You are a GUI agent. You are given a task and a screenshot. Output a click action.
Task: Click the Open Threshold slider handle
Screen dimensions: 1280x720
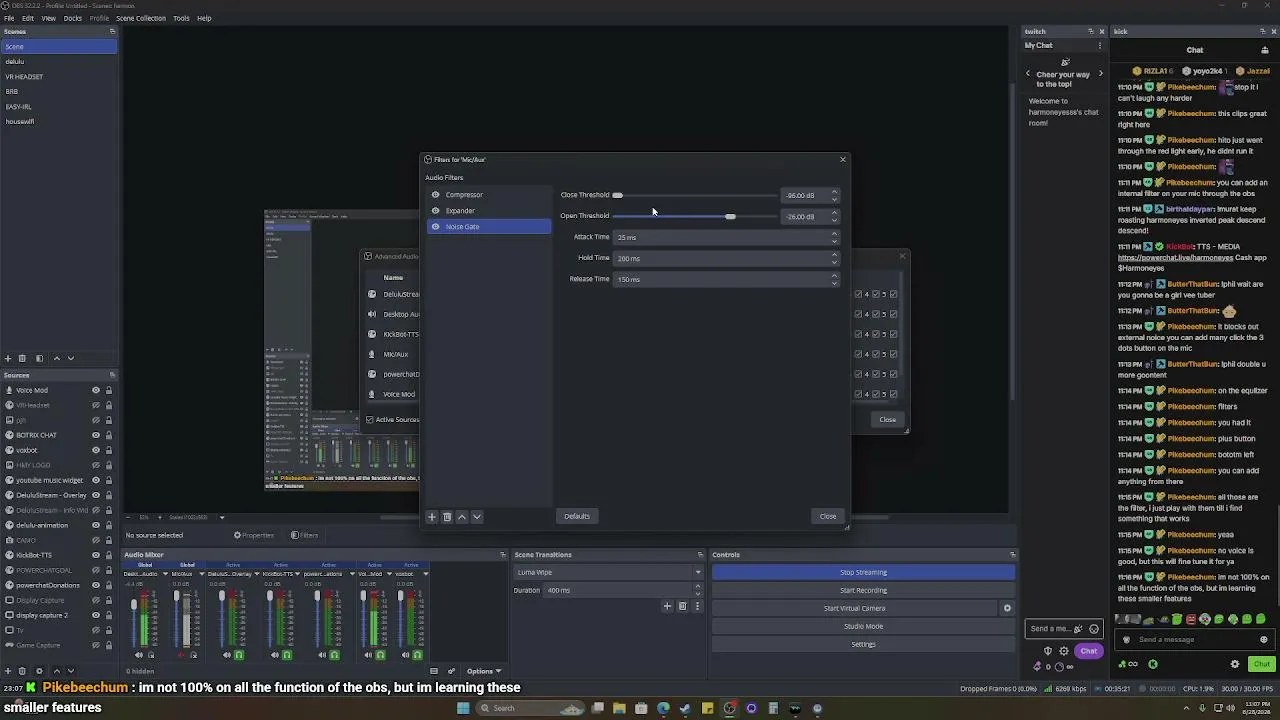click(x=730, y=216)
